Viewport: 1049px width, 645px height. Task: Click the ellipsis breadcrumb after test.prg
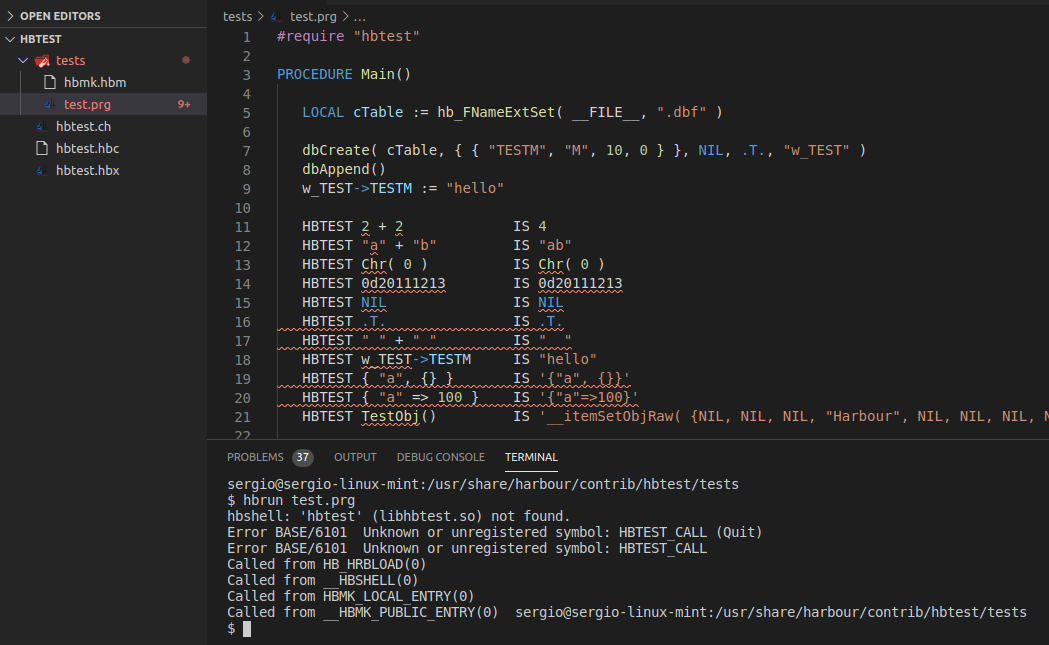(x=360, y=17)
